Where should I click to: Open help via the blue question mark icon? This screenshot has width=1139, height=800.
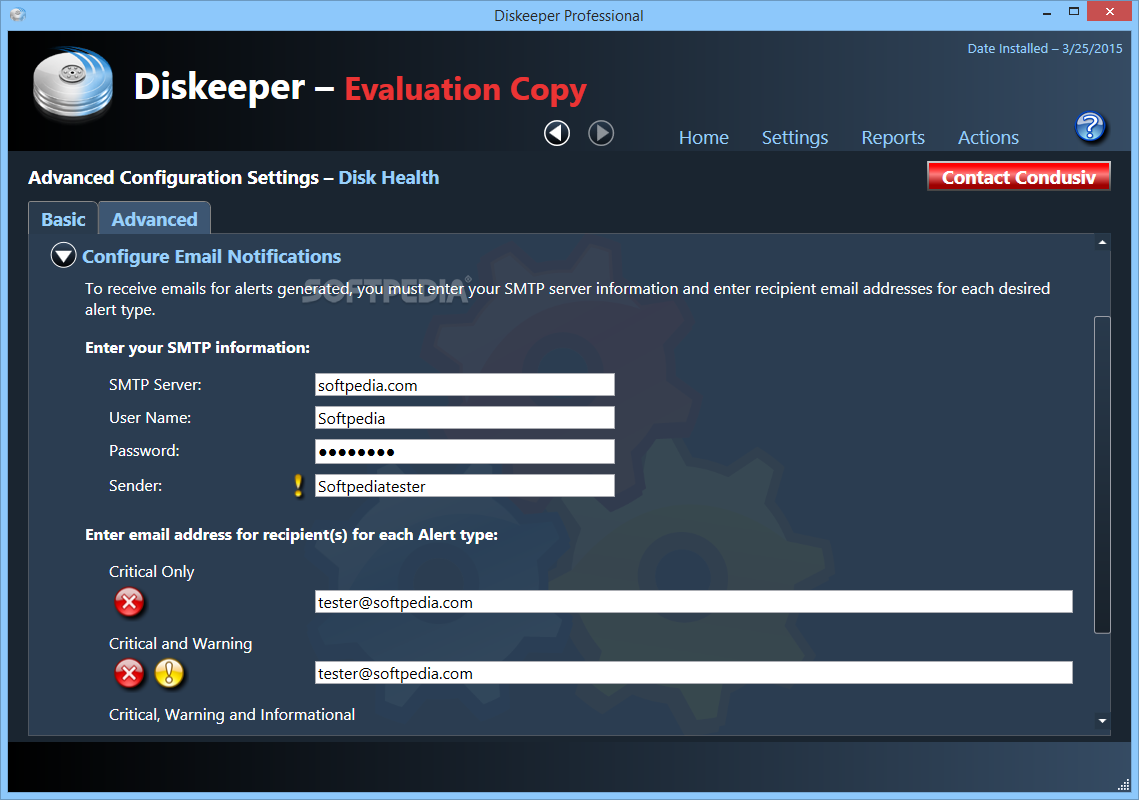click(1090, 126)
